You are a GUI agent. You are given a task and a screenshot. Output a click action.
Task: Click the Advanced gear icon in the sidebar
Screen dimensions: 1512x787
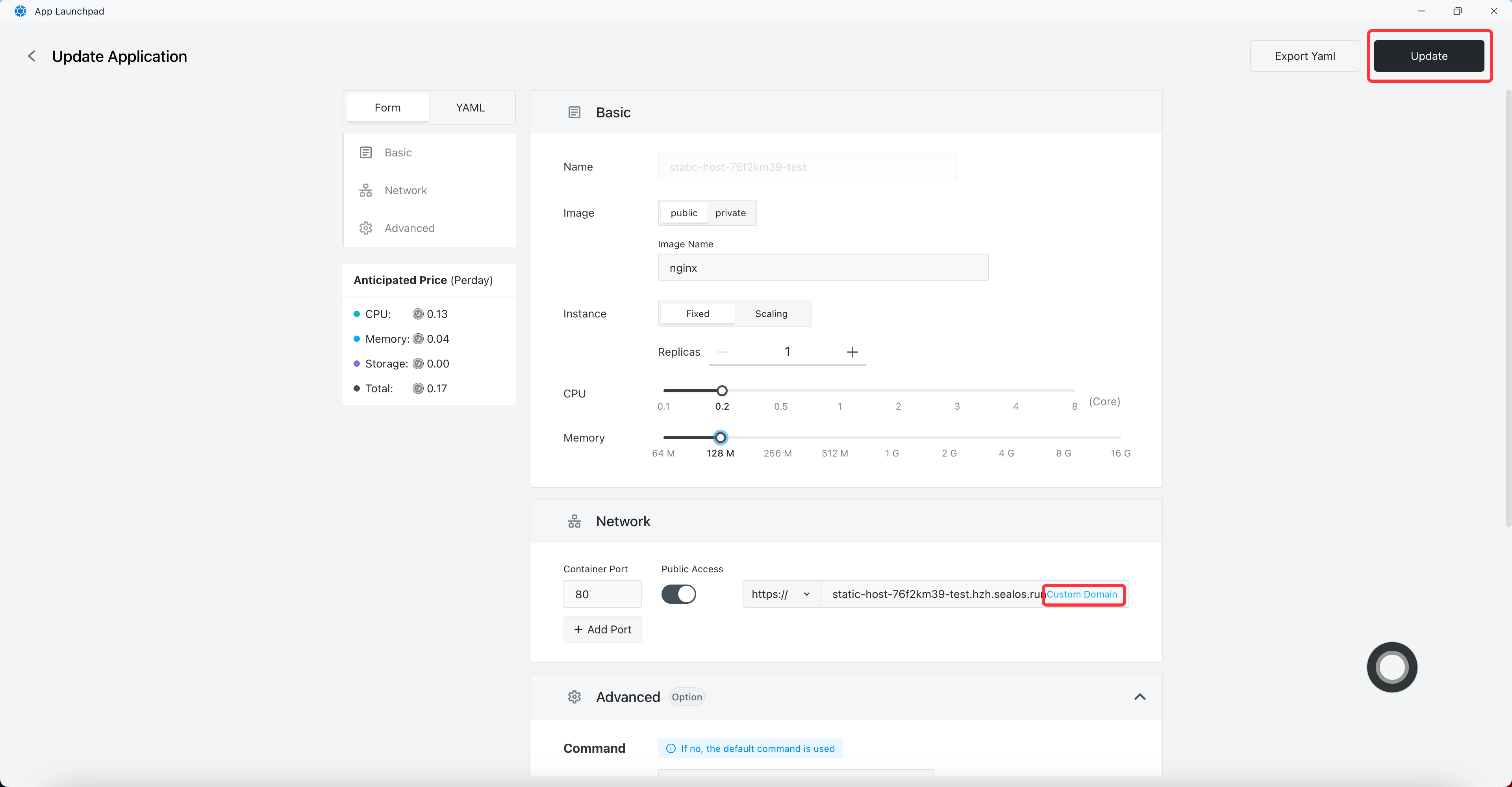366,228
